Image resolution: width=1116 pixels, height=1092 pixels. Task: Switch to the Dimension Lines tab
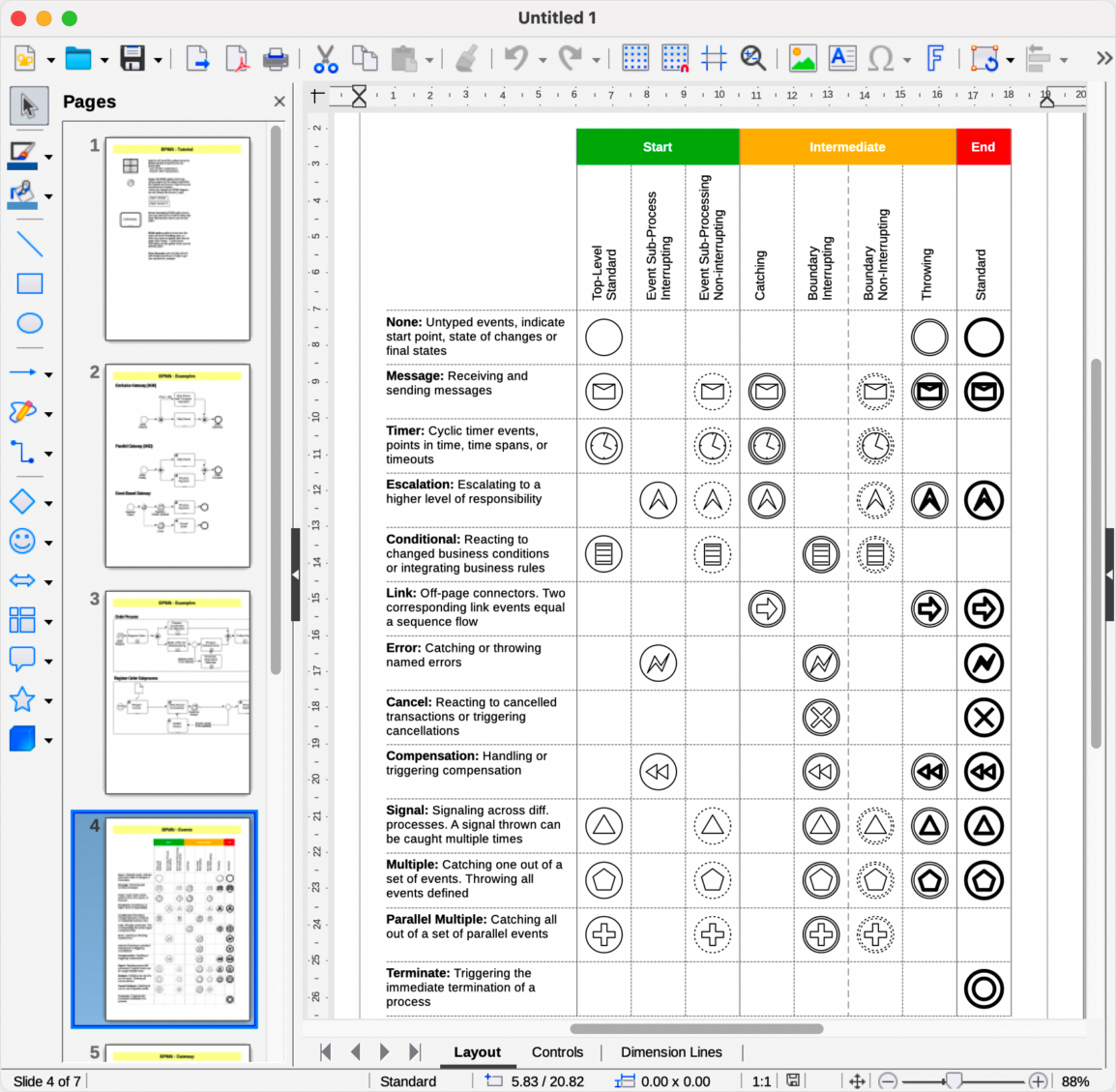point(671,1052)
